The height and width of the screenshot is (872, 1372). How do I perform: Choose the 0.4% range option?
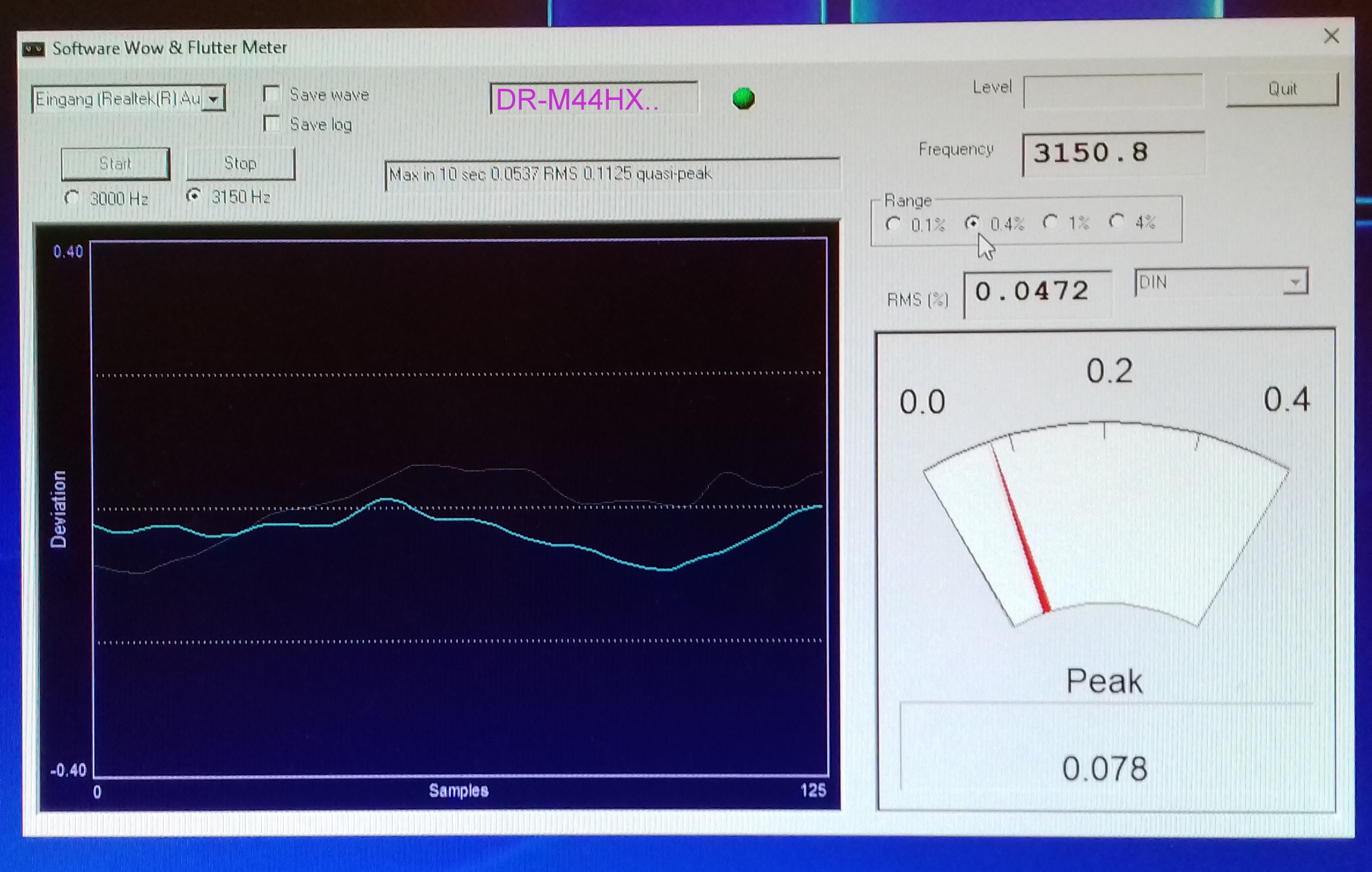click(972, 223)
